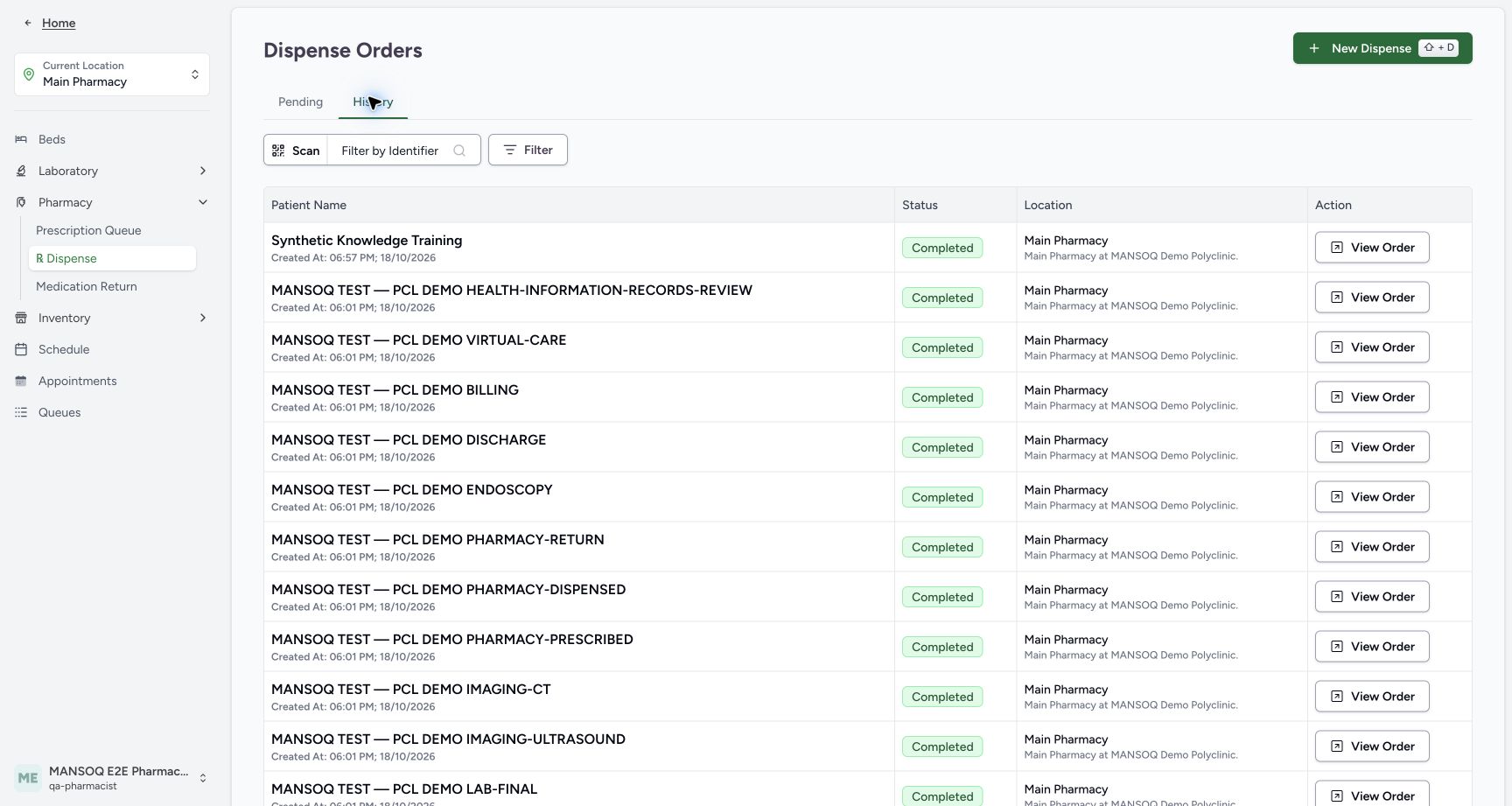Viewport: 1512px width, 806px height.
Task: View Order for Synthetic Knowledge Training
Action: (1372, 248)
